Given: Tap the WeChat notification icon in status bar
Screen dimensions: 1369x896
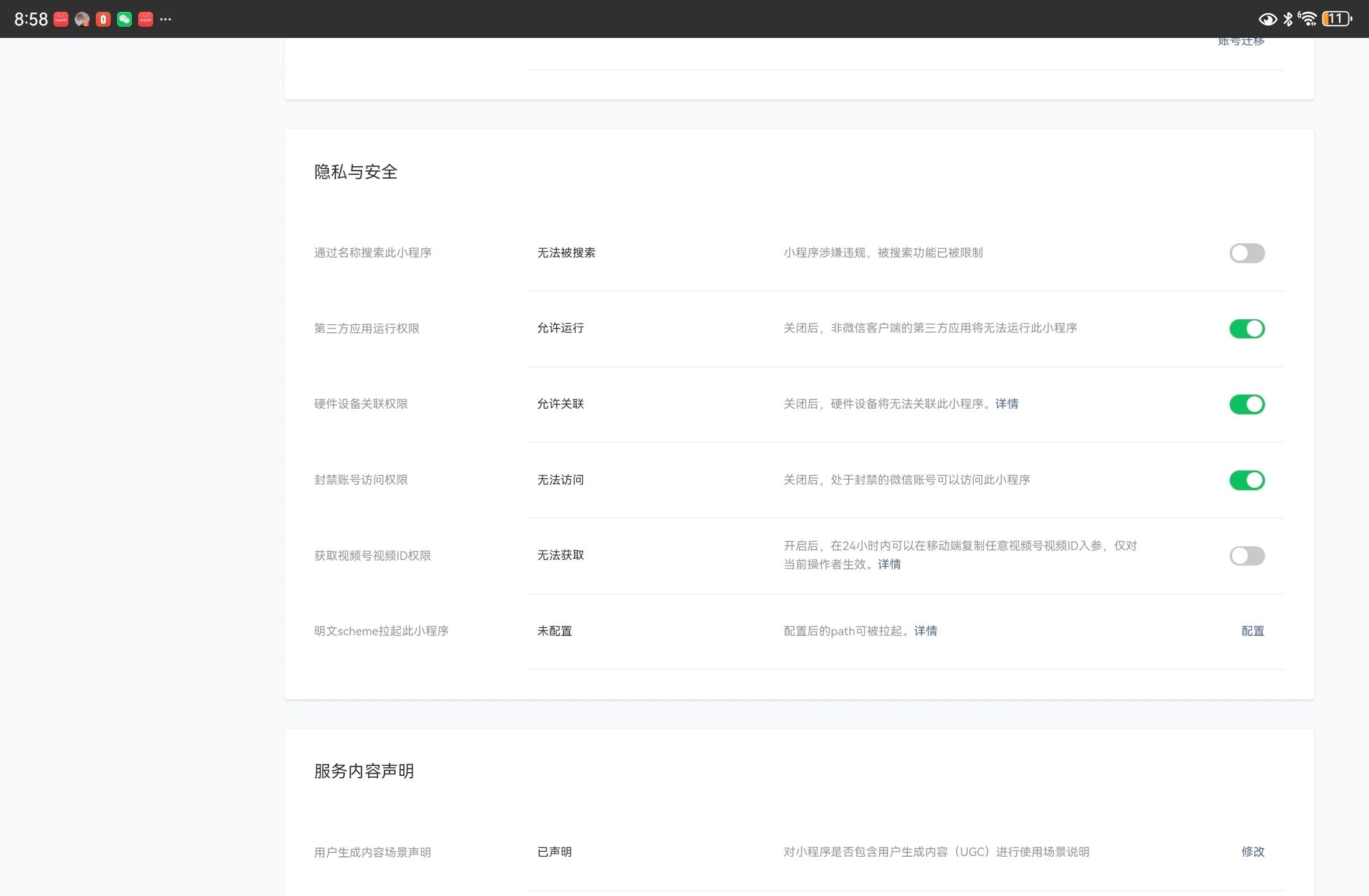Looking at the screenshot, I should coord(124,19).
